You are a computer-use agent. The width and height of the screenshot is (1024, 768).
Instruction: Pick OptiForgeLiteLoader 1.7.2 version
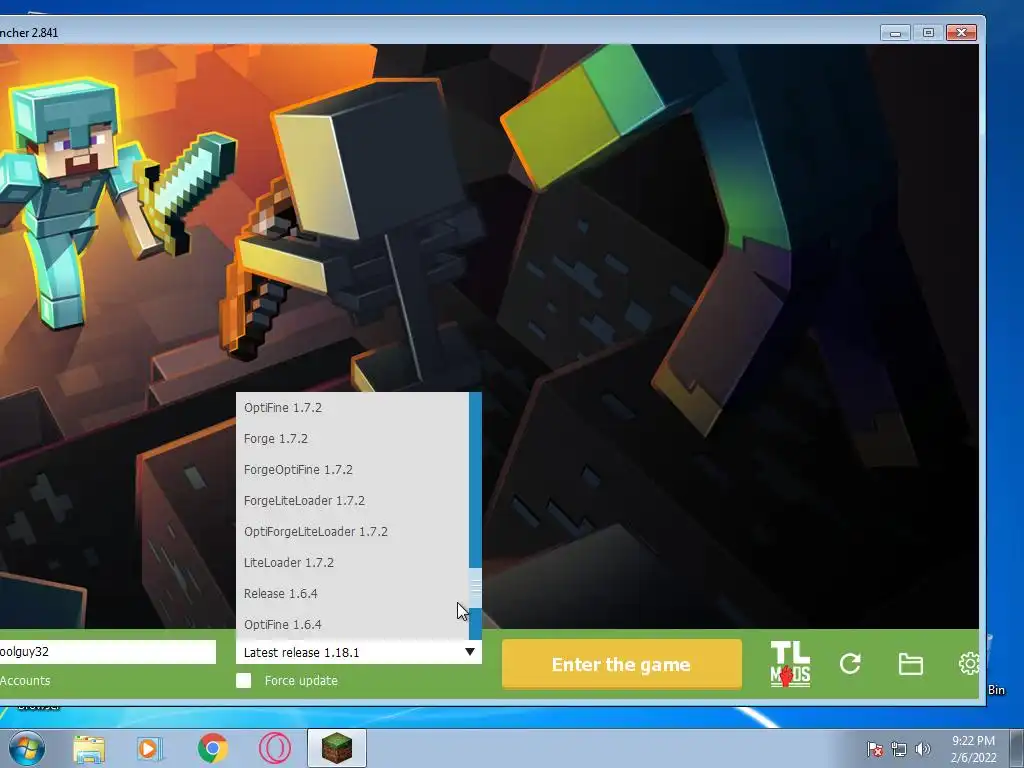[x=353, y=532]
